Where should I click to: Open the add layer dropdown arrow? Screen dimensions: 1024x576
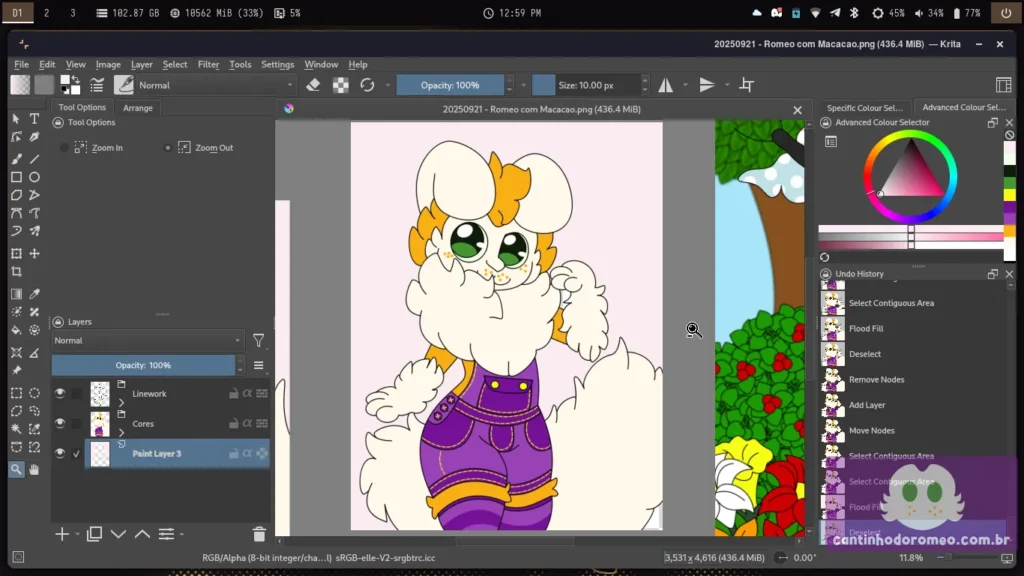[x=77, y=534]
